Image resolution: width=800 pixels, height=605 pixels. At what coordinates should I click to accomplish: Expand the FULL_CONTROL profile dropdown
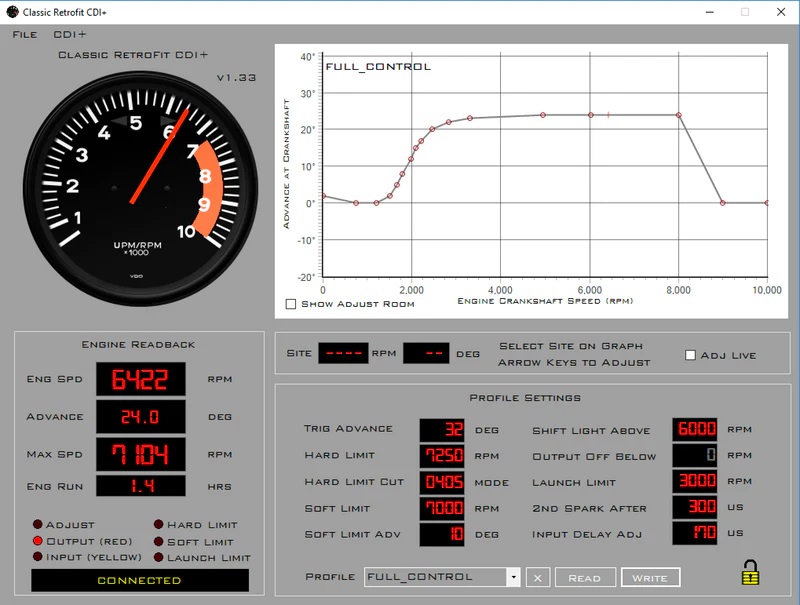[x=513, y=577]
